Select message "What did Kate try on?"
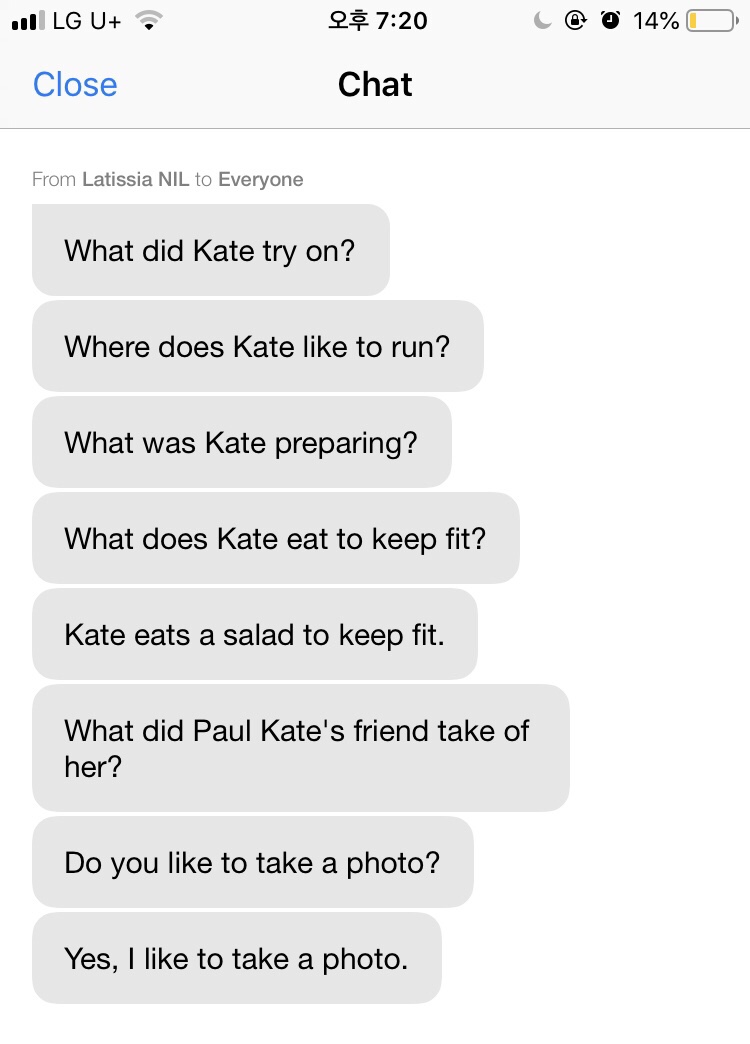 tap(210, 250)
